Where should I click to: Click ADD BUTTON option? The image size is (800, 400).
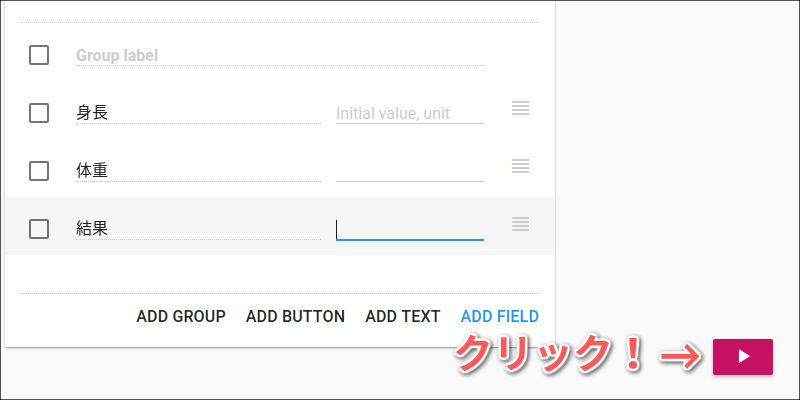coord(295,316)
